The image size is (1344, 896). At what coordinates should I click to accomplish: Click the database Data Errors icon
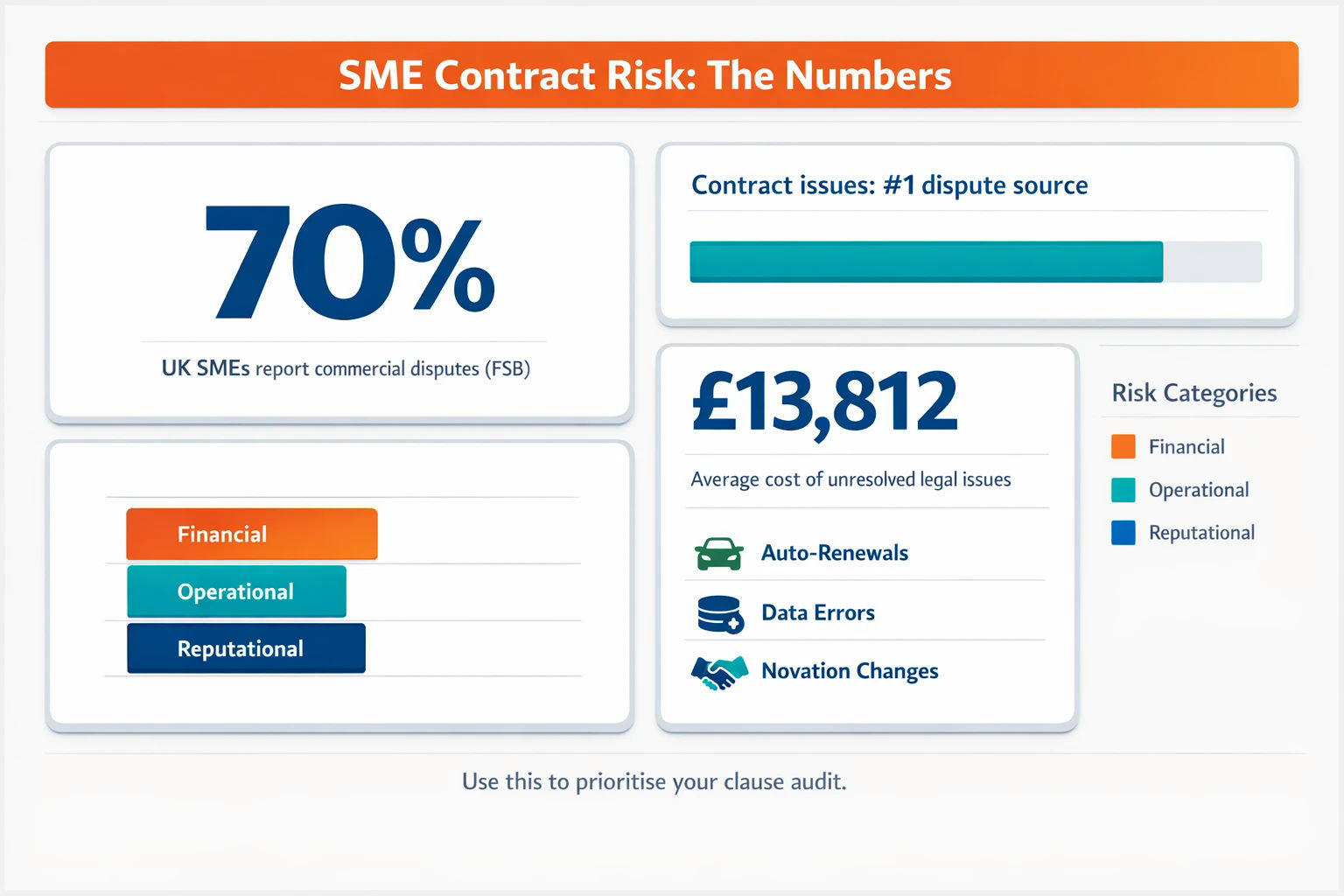[720, 614]
